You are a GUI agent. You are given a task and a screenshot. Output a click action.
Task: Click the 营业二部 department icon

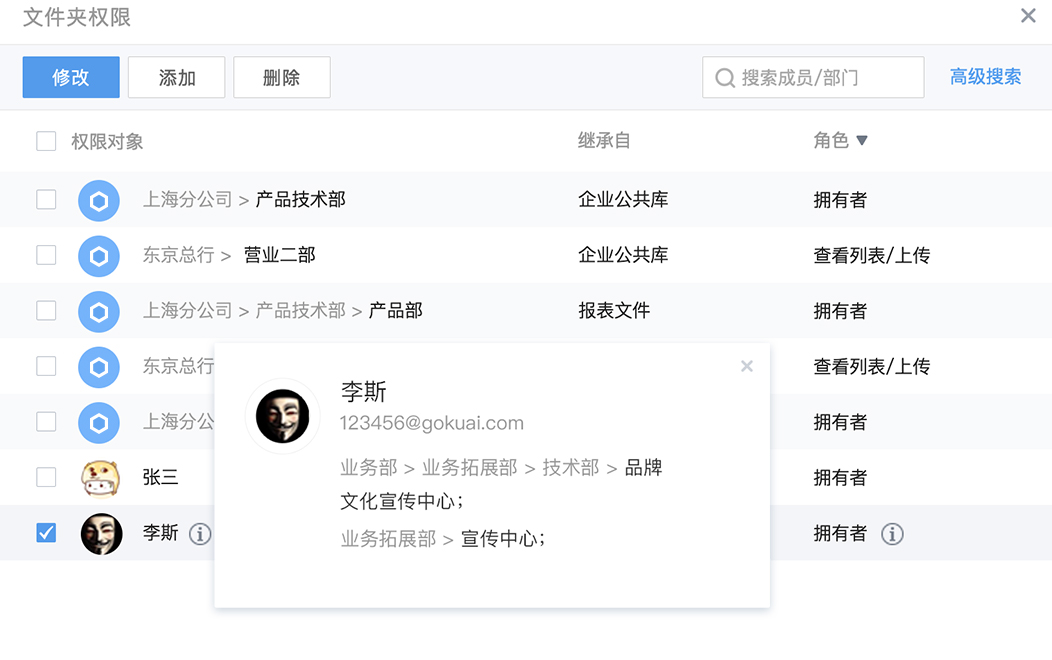[99, 256]
